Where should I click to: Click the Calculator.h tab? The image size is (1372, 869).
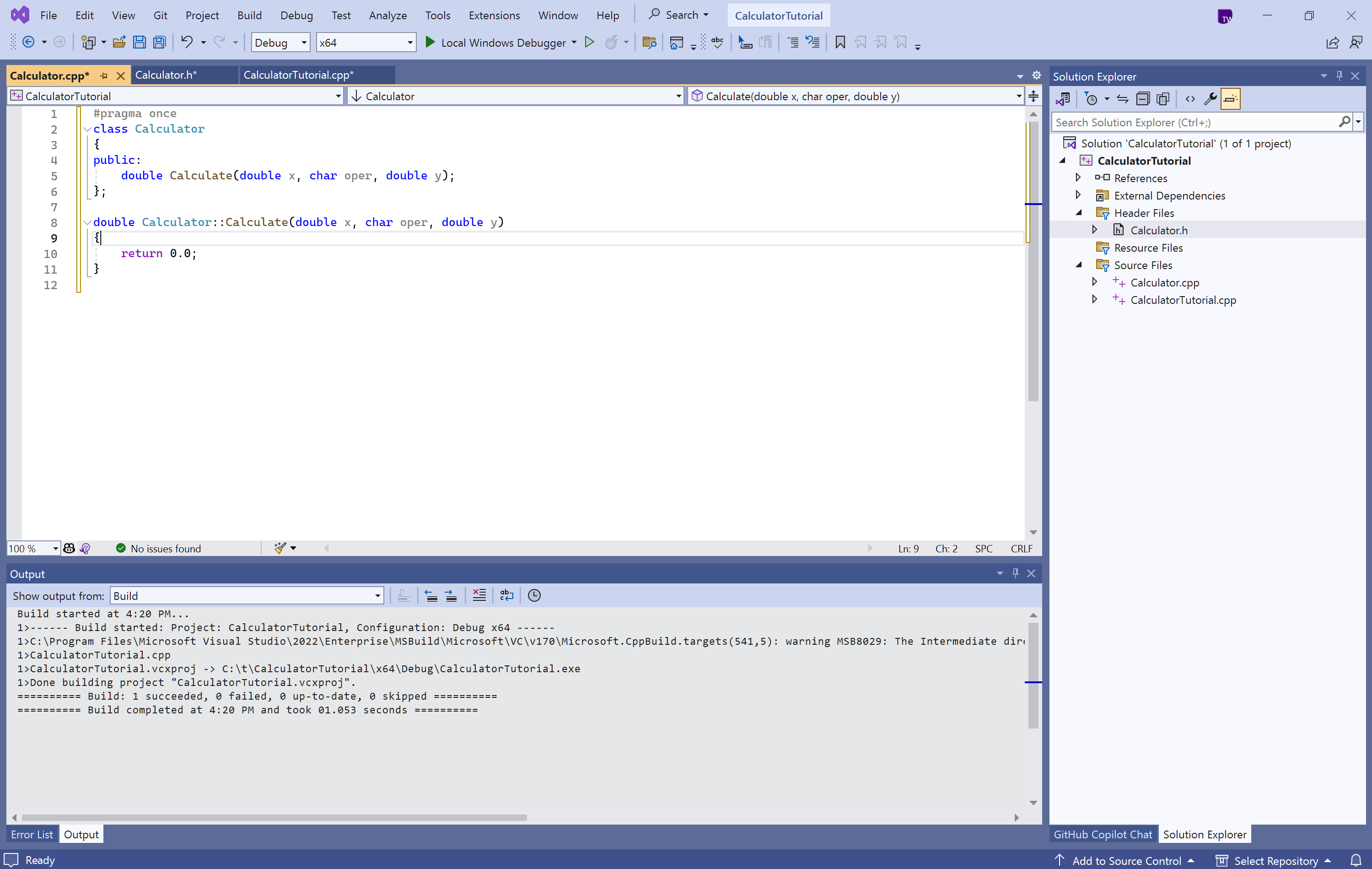coord(165,75)
